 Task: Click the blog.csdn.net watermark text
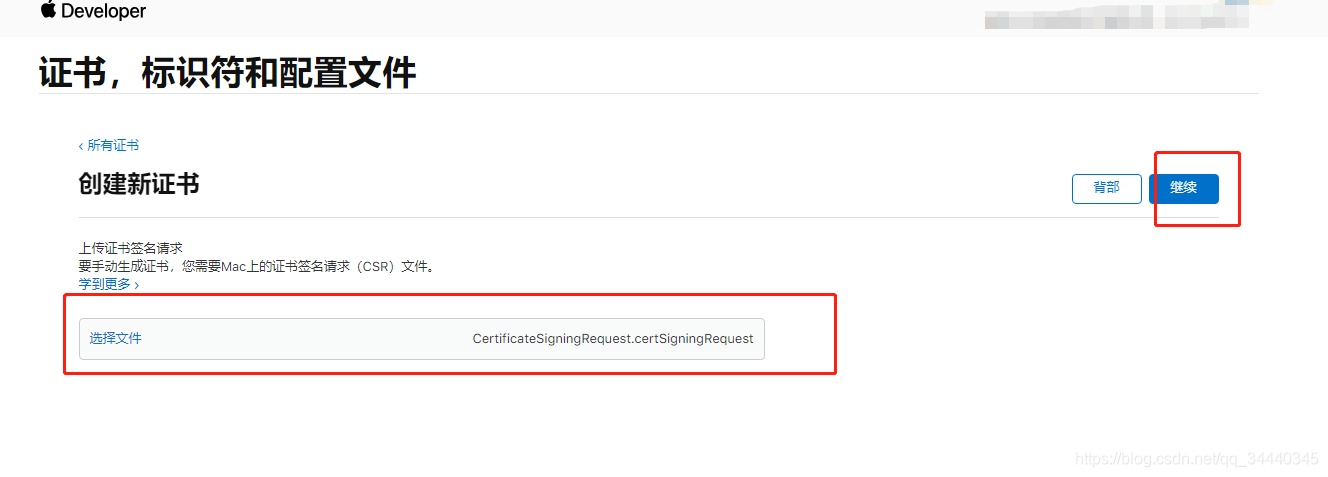click(1197, 459)
